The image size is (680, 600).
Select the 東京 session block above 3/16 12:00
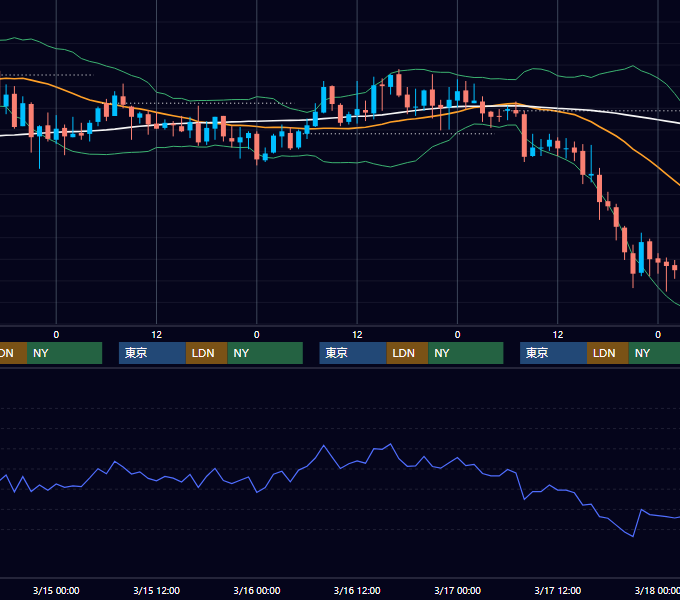[x=353, y=353]
